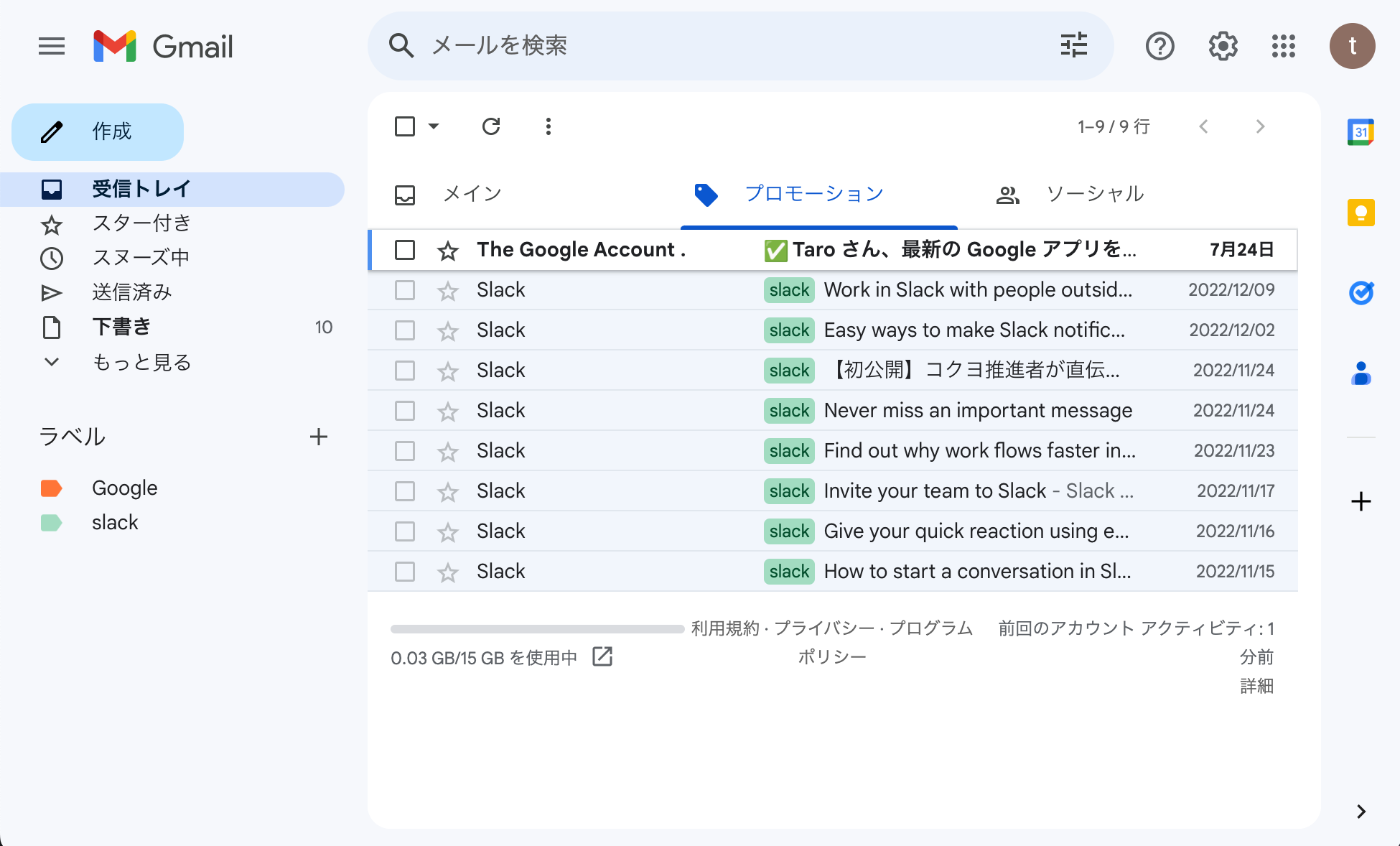Open storage management external link icon
This screenshot has height=846, width=1400.
pos(602,656)
